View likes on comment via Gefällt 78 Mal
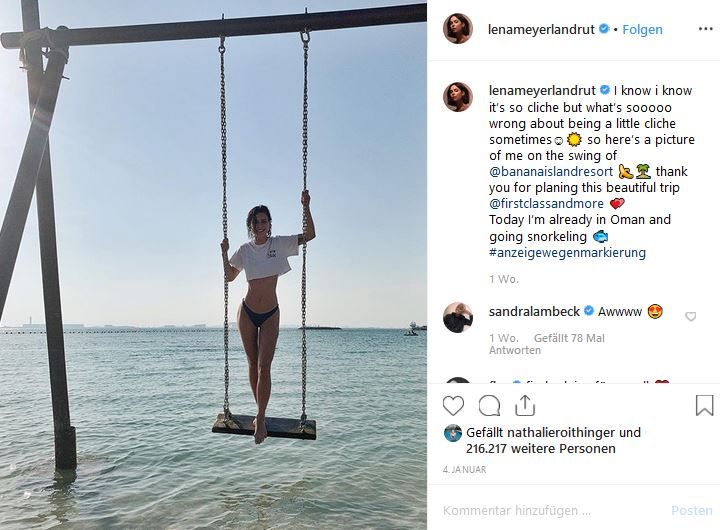Viewport: 720px width, 530px height. pos(569,338)
